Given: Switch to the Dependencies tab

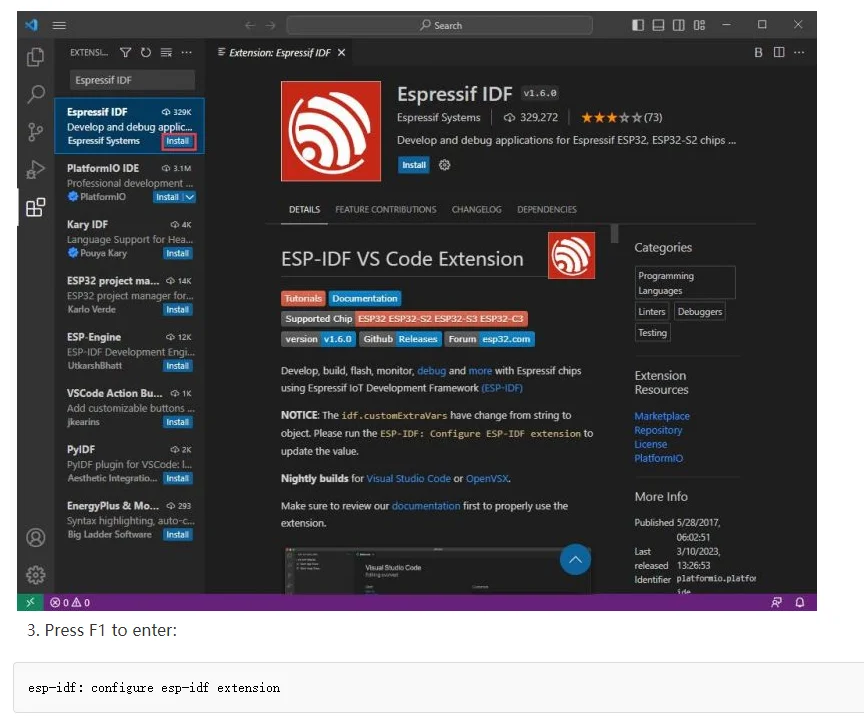Looking at the screenshot, I should pos(547,209).
